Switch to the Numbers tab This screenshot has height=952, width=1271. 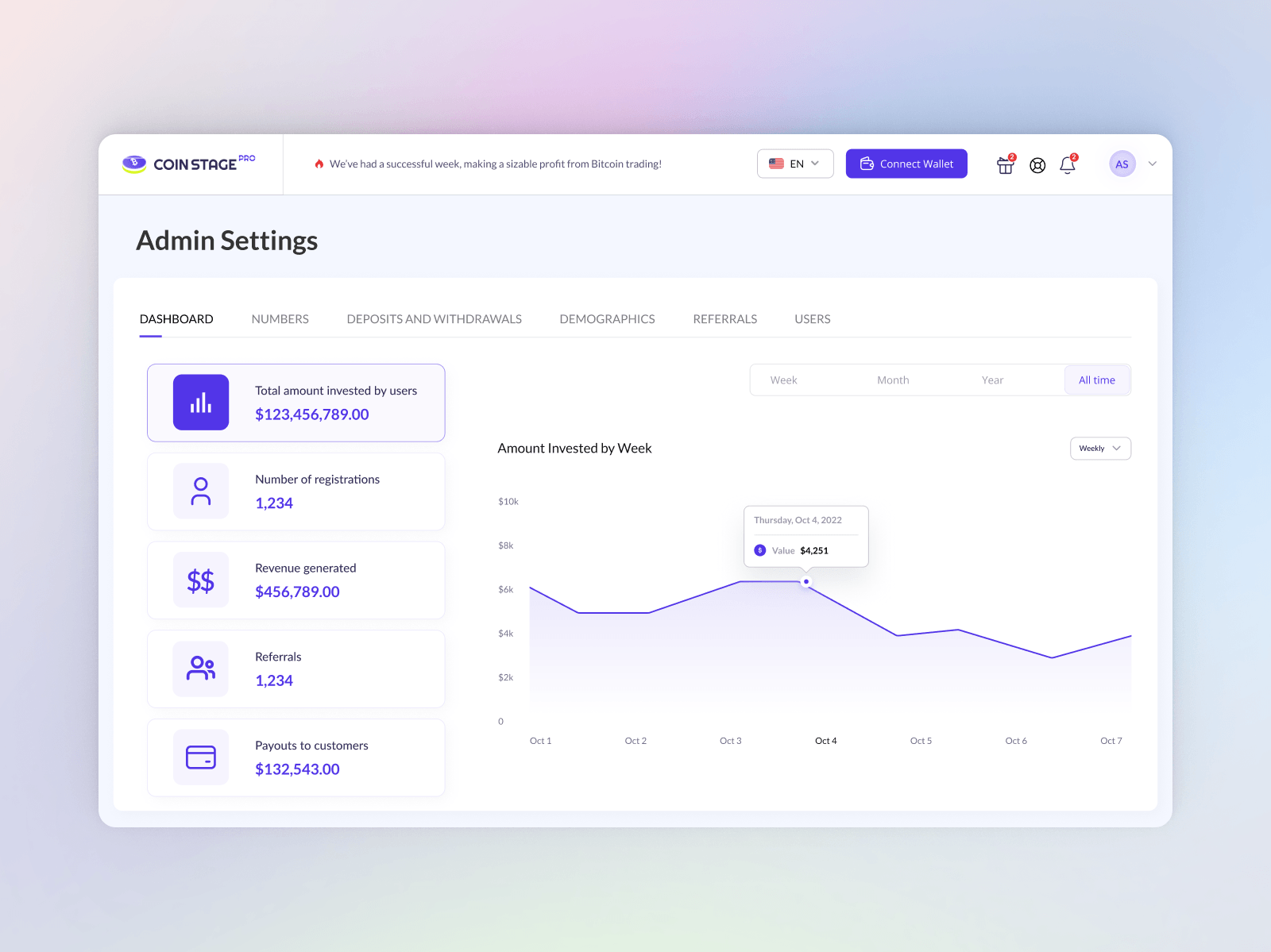pos(280,319)
